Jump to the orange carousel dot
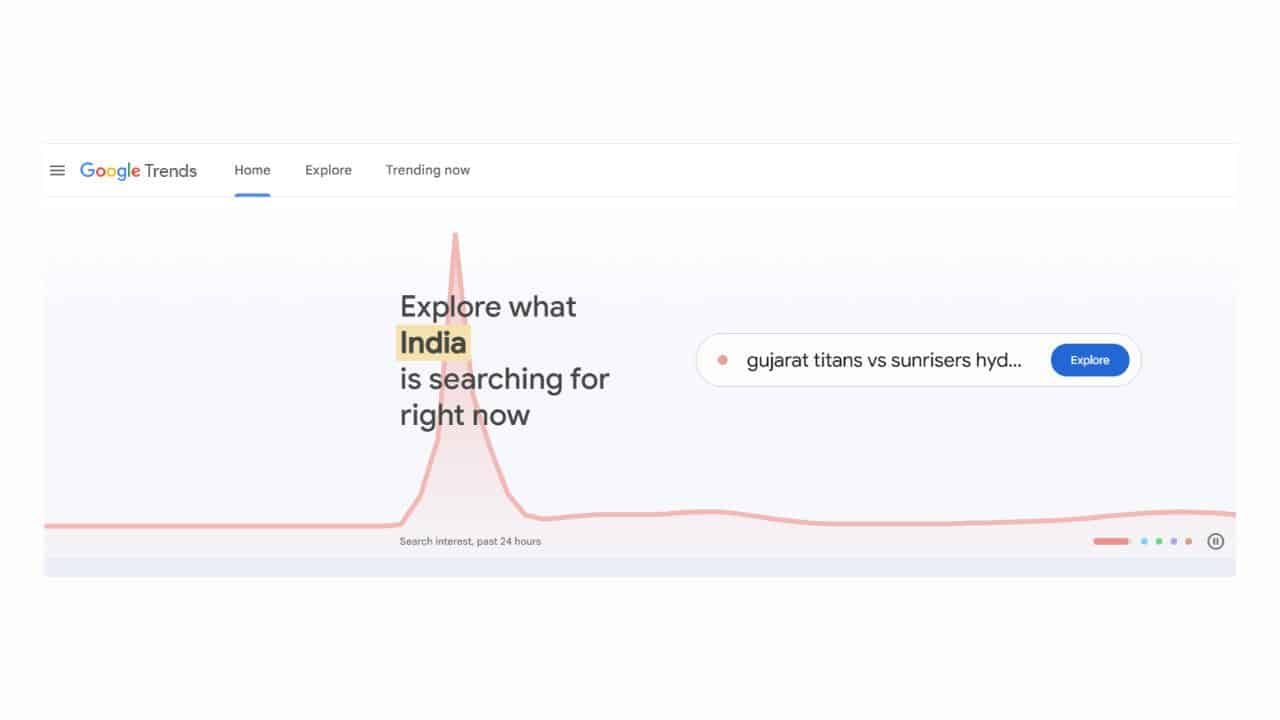 coord(1188,541)
